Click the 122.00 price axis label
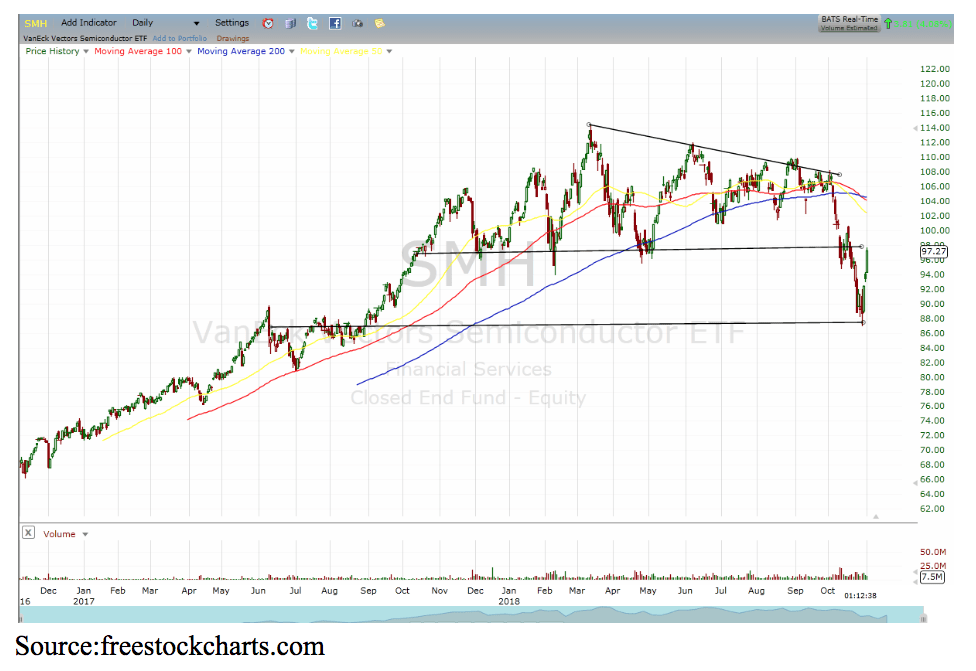Screen dimensions: 976x671 tap(934, 69)
